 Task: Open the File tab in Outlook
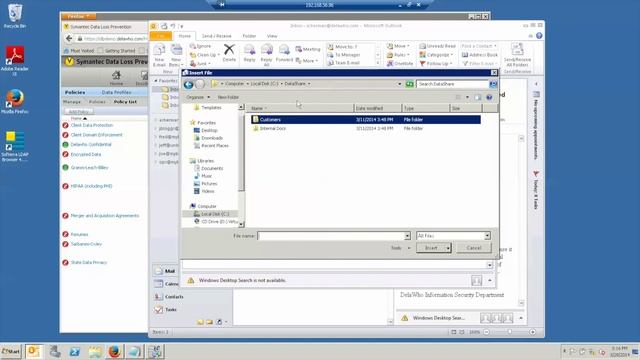[x=161, y=36]
